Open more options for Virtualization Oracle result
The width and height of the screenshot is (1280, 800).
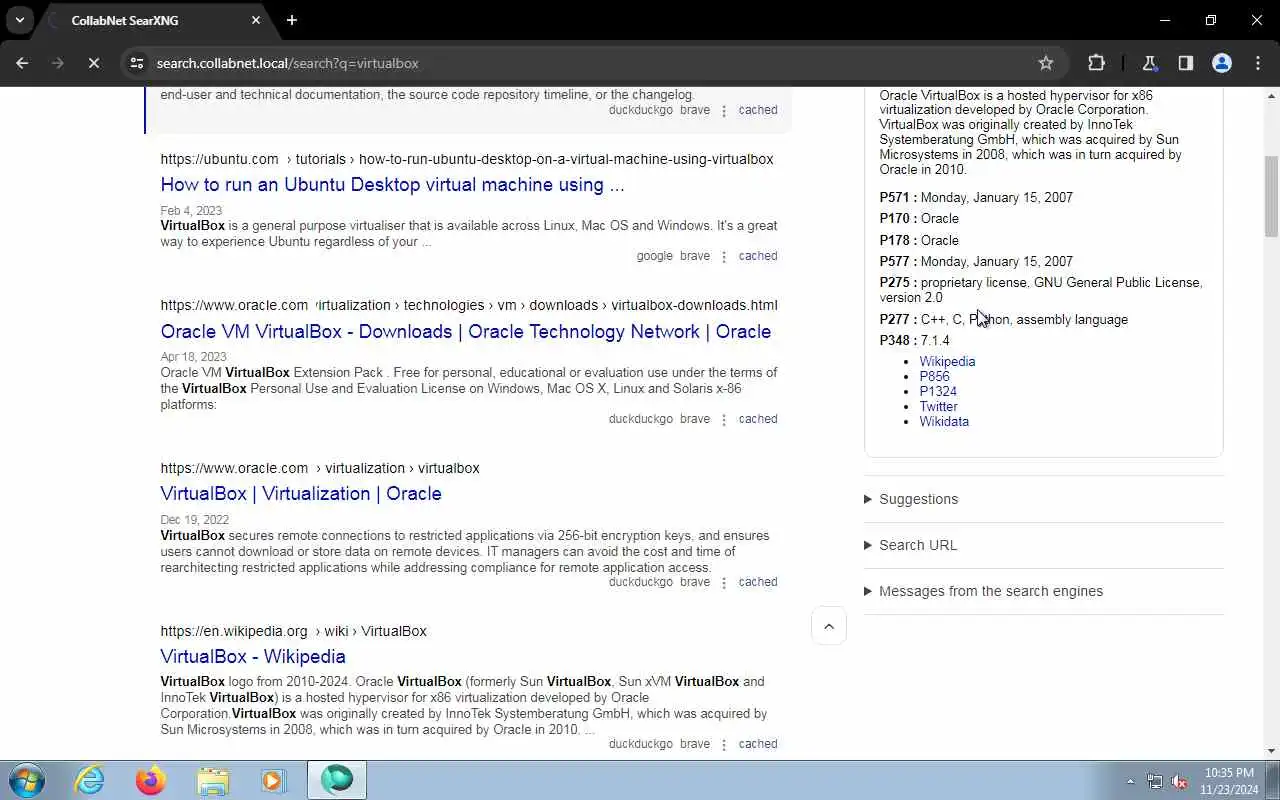coord(724,583)
